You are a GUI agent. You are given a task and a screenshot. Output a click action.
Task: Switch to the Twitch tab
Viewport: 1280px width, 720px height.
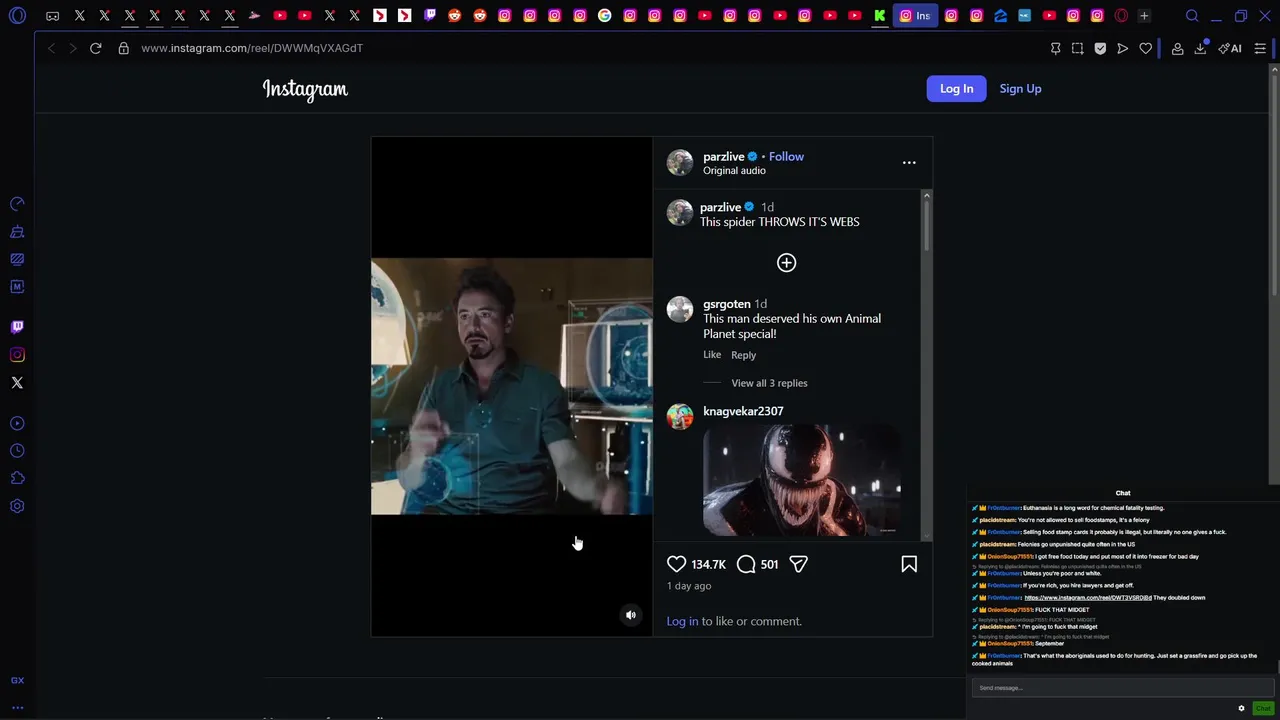tap(430, 16)
